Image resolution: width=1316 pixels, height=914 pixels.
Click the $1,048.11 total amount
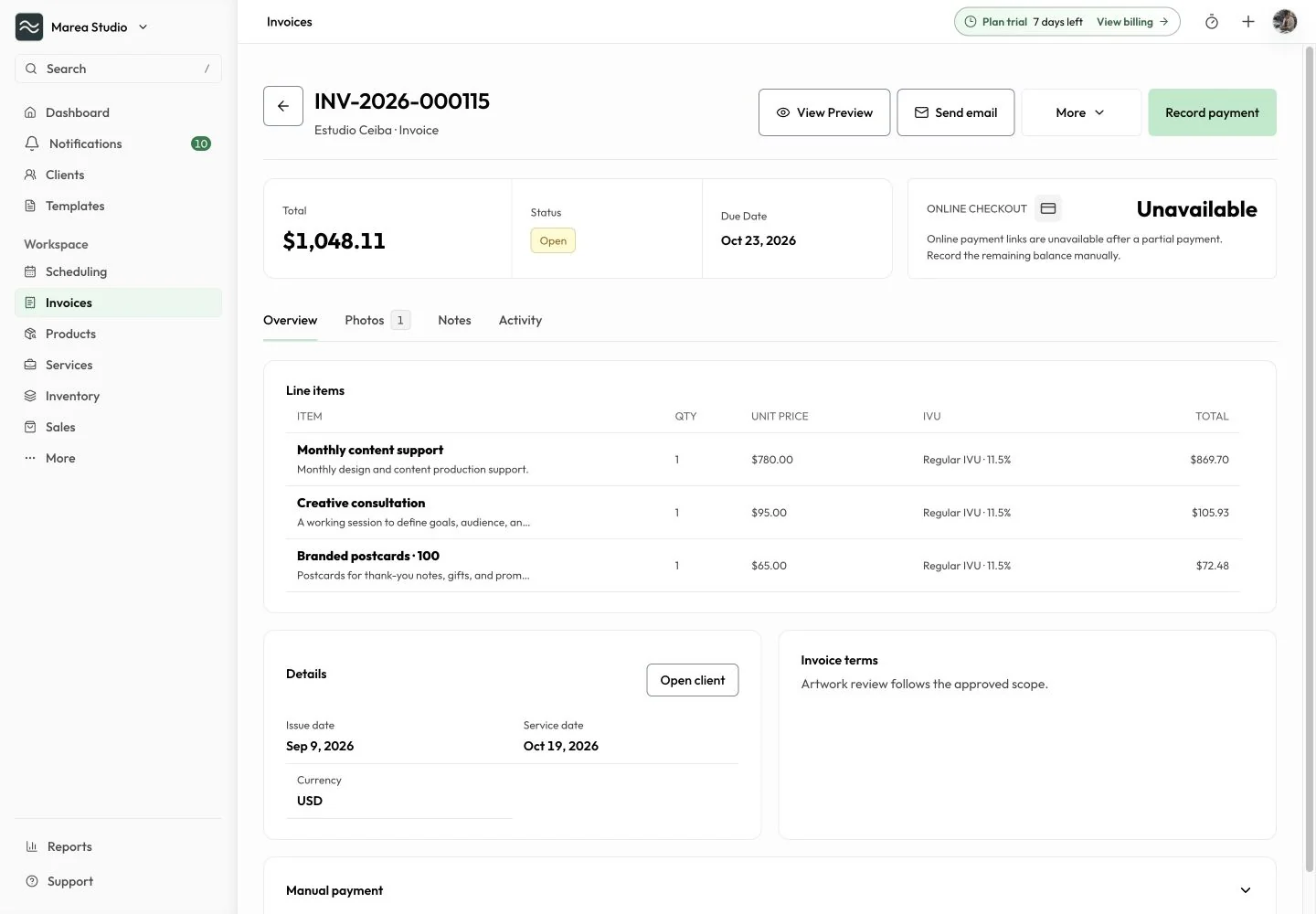(x=334, y=240)
